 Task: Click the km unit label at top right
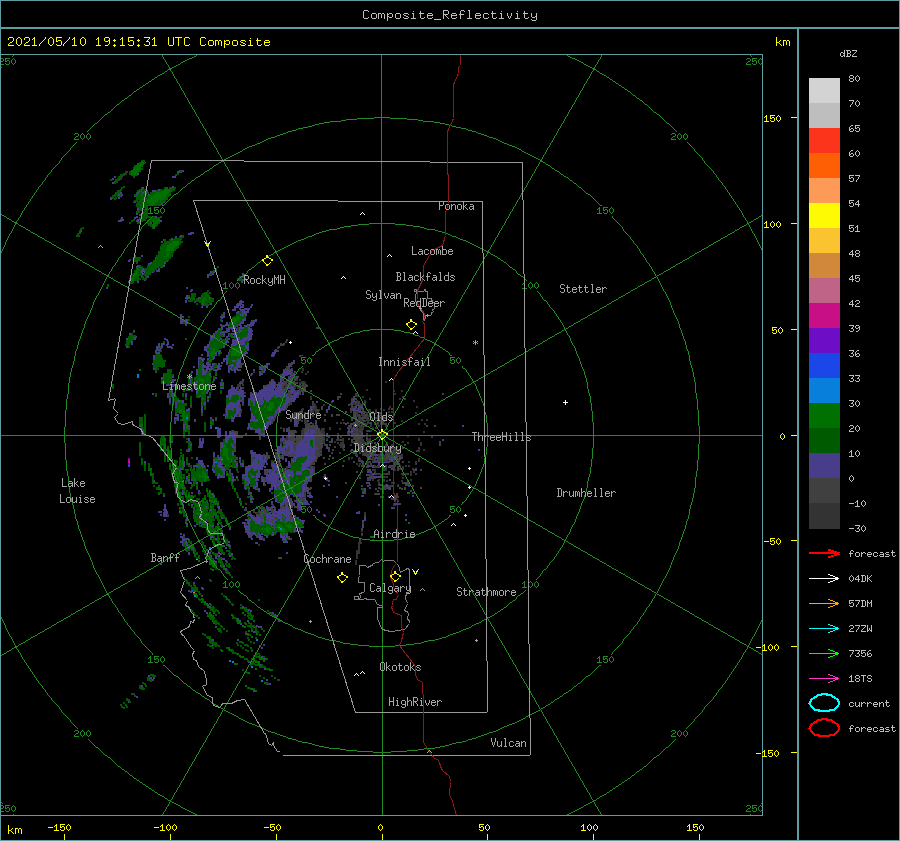[x=782, y=42]
